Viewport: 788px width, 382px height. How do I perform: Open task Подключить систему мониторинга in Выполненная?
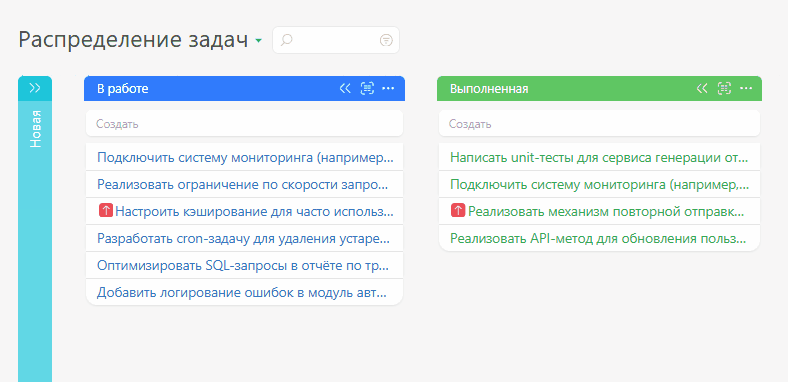pos(599,184)
